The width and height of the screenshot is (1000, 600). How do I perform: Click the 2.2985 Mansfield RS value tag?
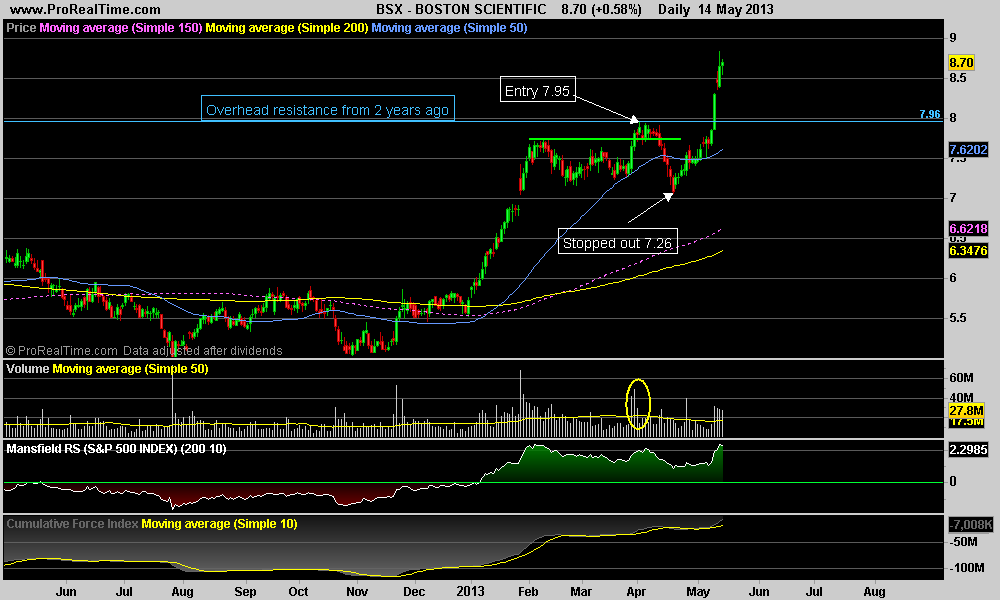pos(968,450)
